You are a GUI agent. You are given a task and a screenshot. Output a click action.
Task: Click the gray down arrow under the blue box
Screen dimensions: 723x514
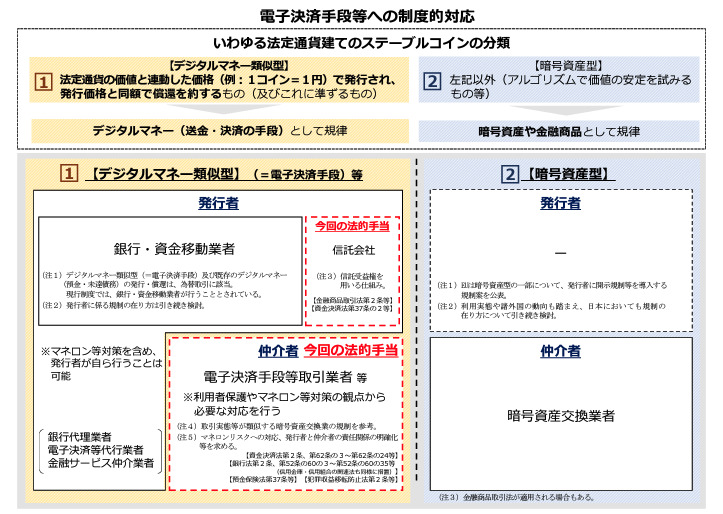[567, 110]
